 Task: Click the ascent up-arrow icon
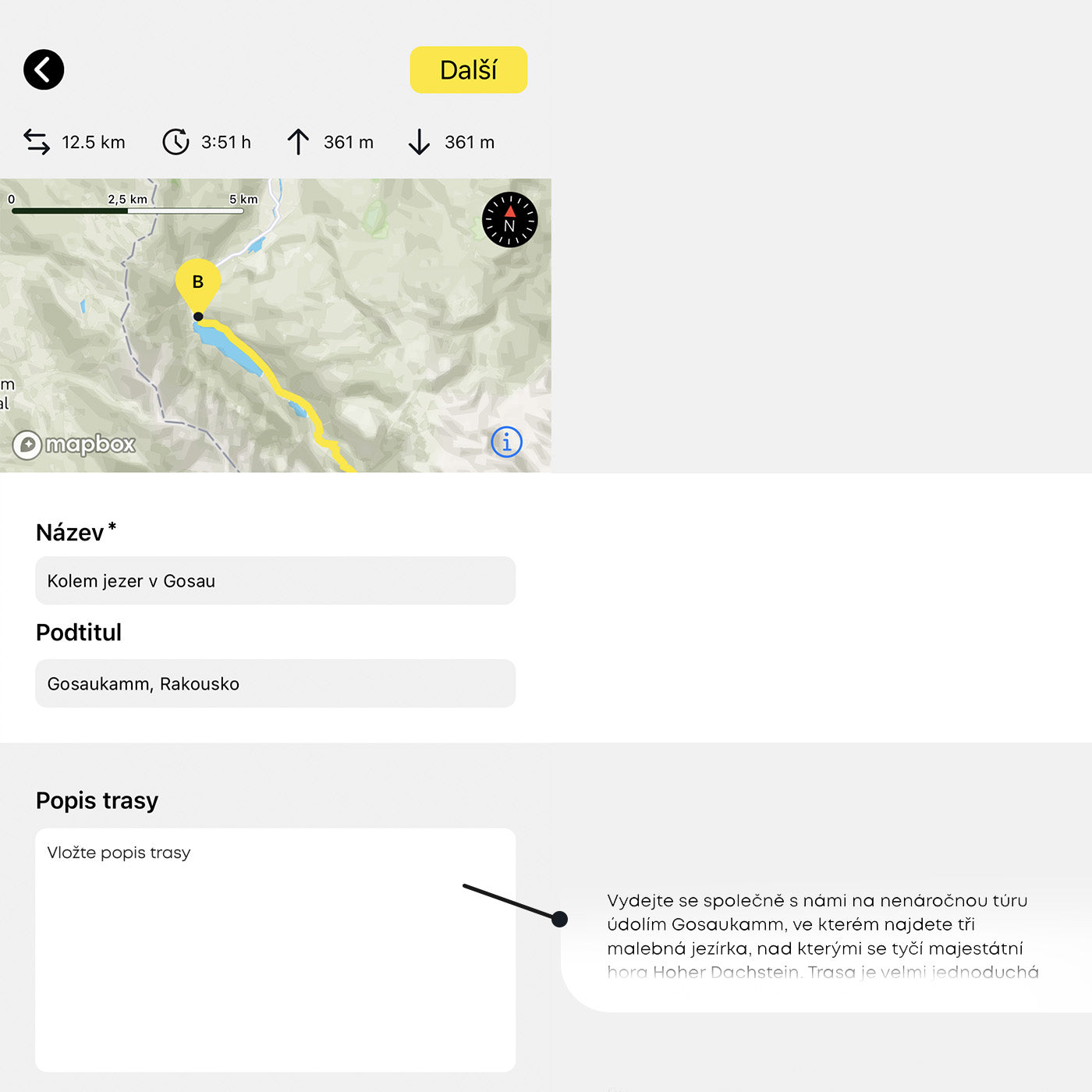pyautogui.click(x=298, y=142)
